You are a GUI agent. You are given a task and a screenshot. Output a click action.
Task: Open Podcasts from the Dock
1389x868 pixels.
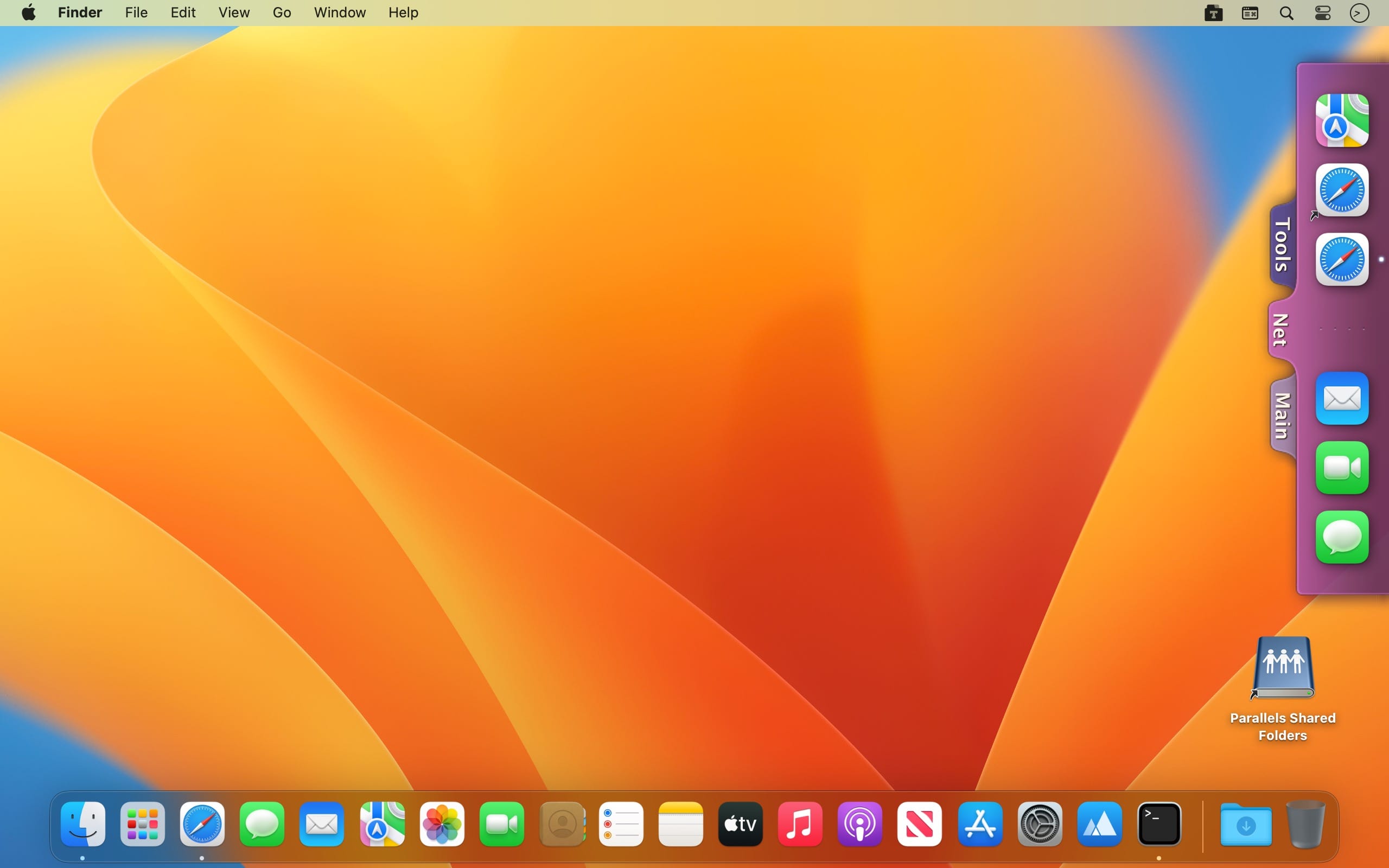click(860, 824)
